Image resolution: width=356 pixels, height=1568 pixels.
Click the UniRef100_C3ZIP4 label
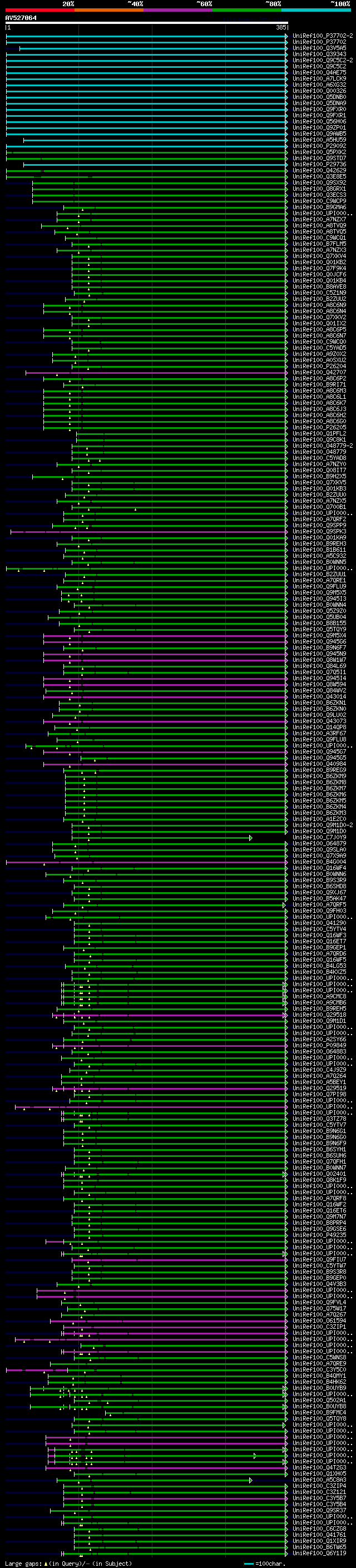(x=319, y=1486)
